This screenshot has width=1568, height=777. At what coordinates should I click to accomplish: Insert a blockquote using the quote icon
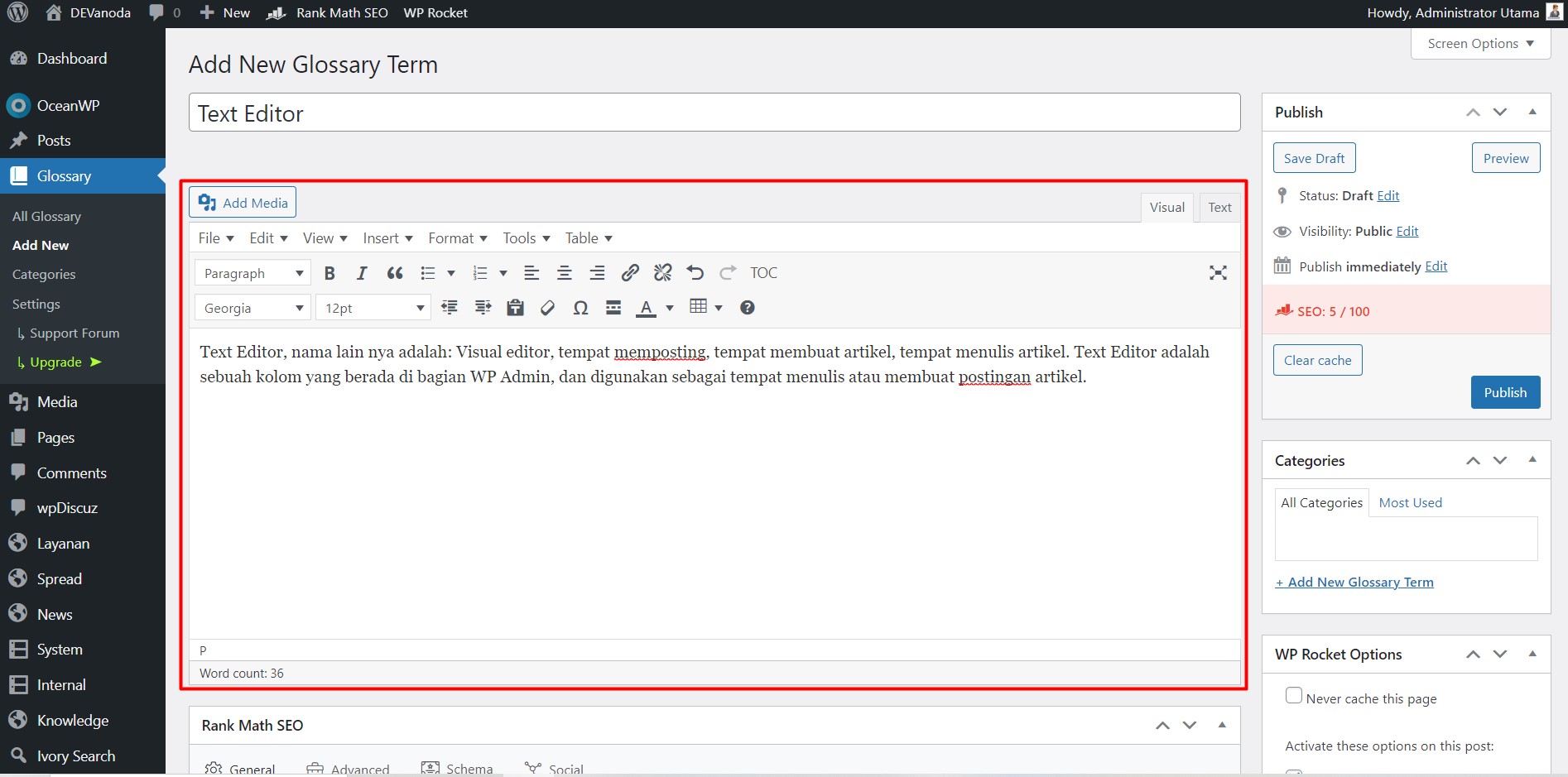tap(395, 273)
